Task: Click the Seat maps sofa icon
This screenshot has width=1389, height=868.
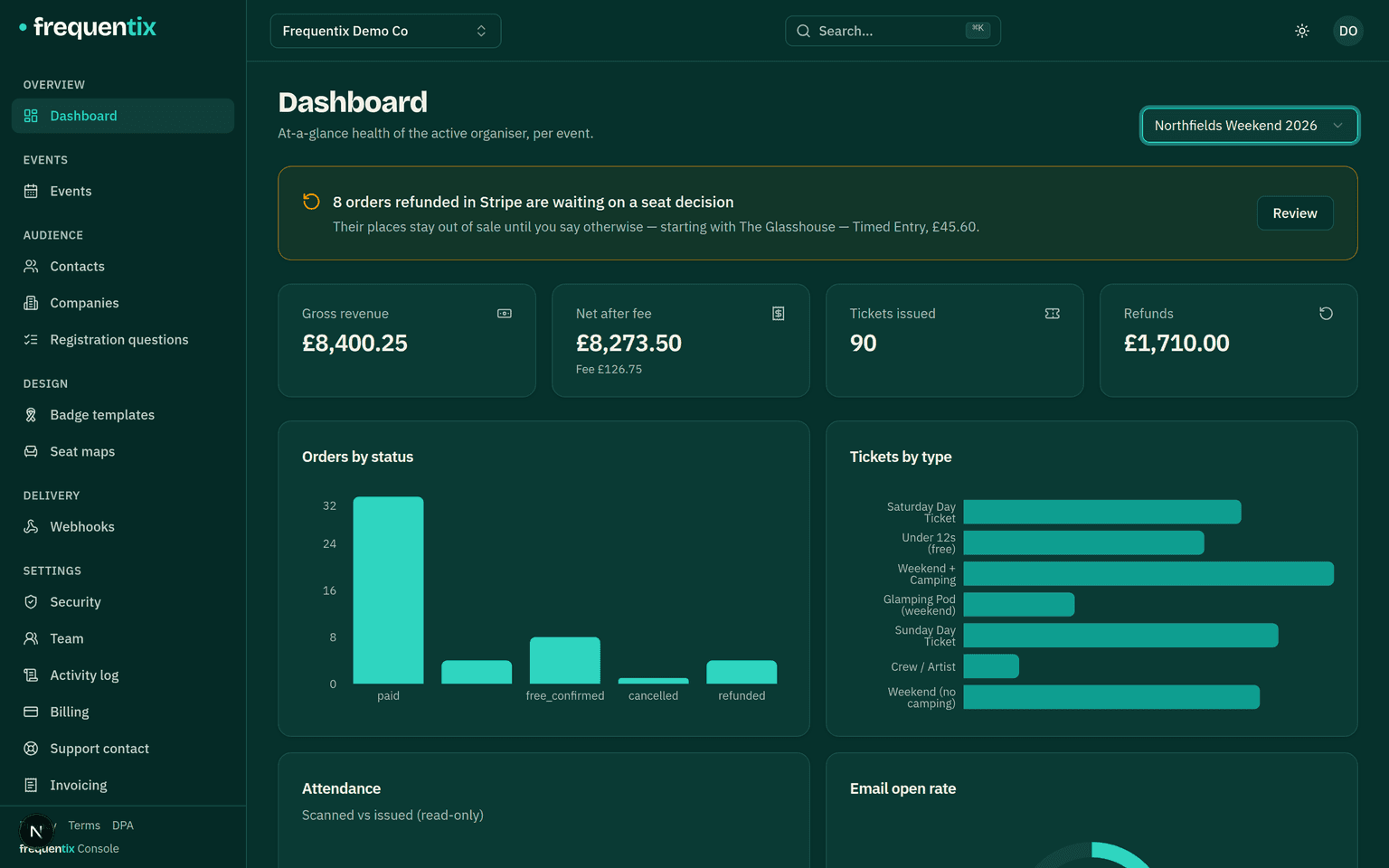Action: [31, 451]
